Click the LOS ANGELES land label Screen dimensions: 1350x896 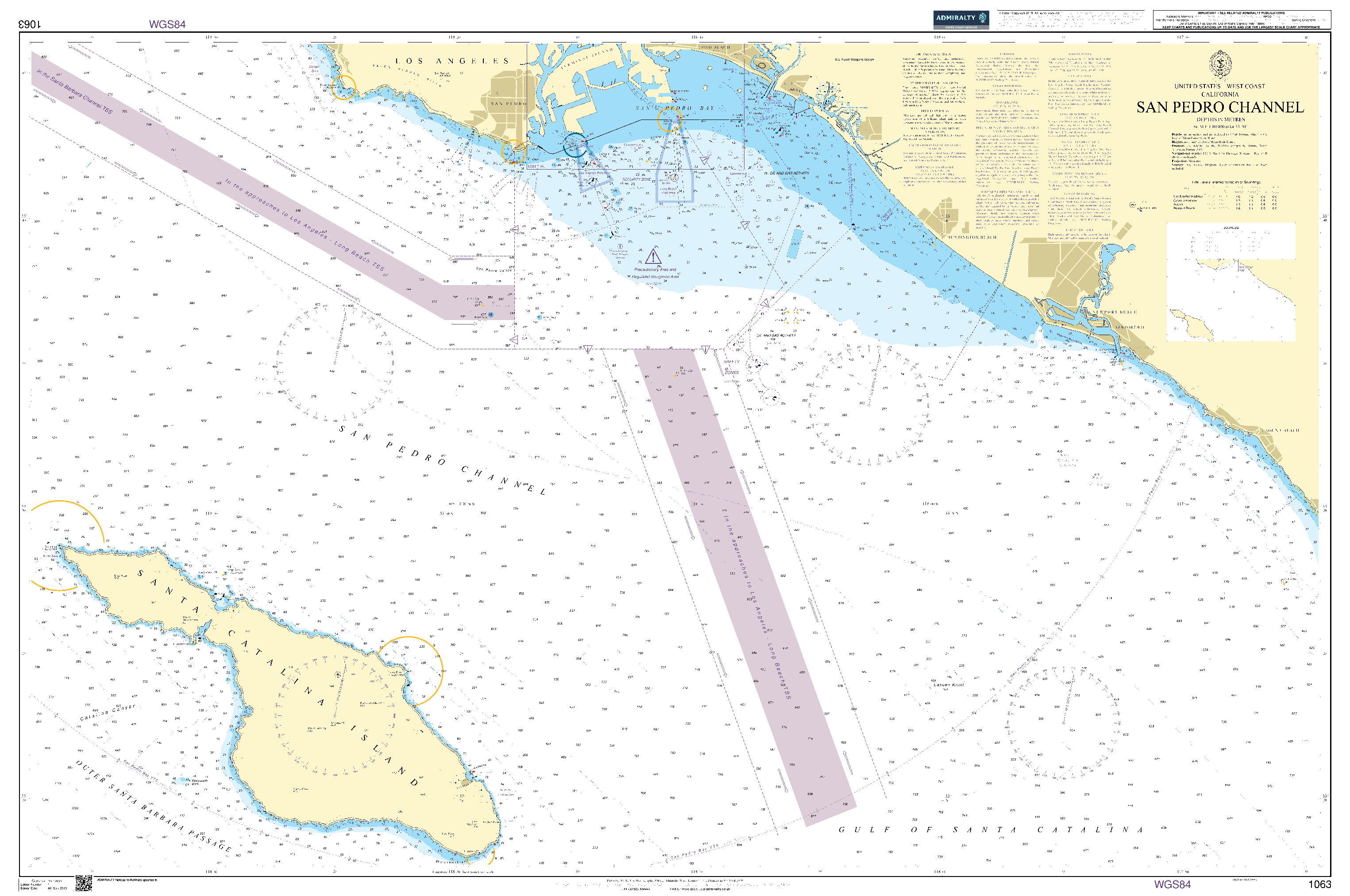click(x=451, y=61)
